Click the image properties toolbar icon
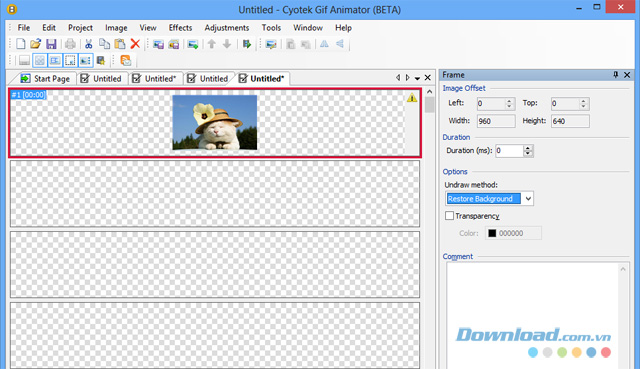 [x=271, y=44]
